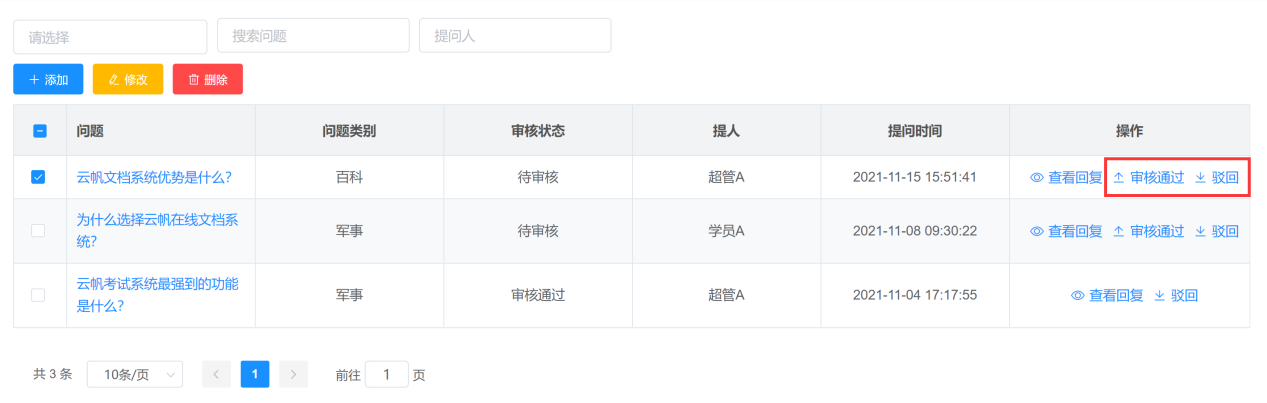Click the download icon in the 学员A row

tap(1200, 231)
